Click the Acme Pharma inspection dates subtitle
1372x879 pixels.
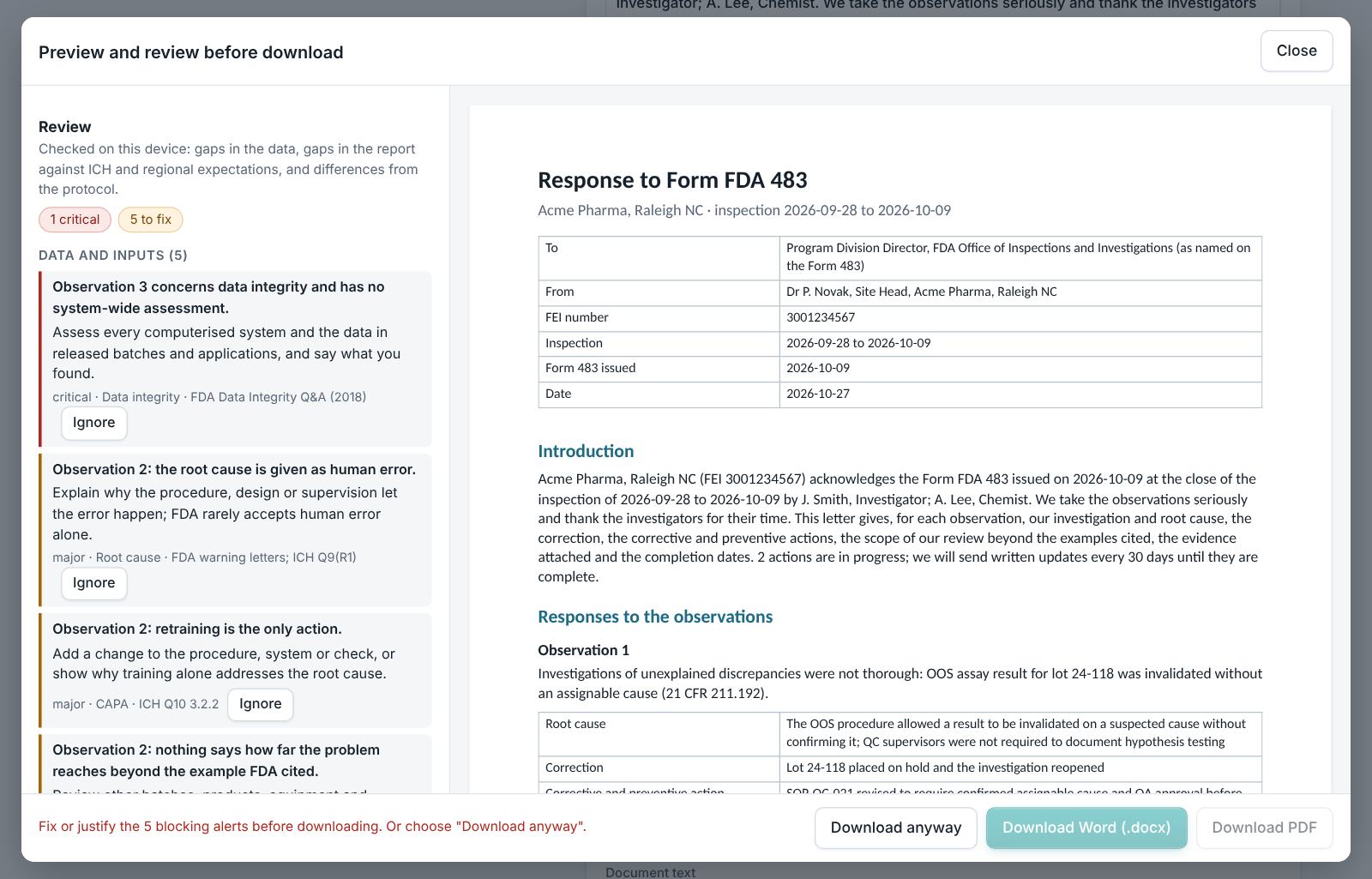744,210
